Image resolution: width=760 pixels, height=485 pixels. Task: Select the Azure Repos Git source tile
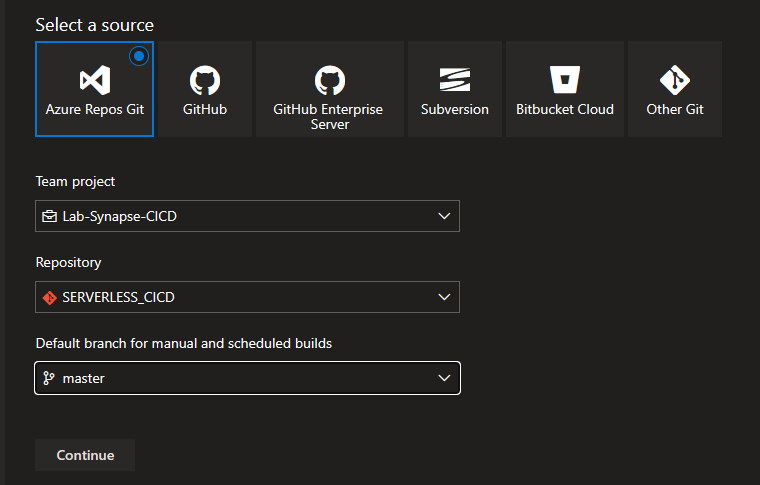point(95,89)
